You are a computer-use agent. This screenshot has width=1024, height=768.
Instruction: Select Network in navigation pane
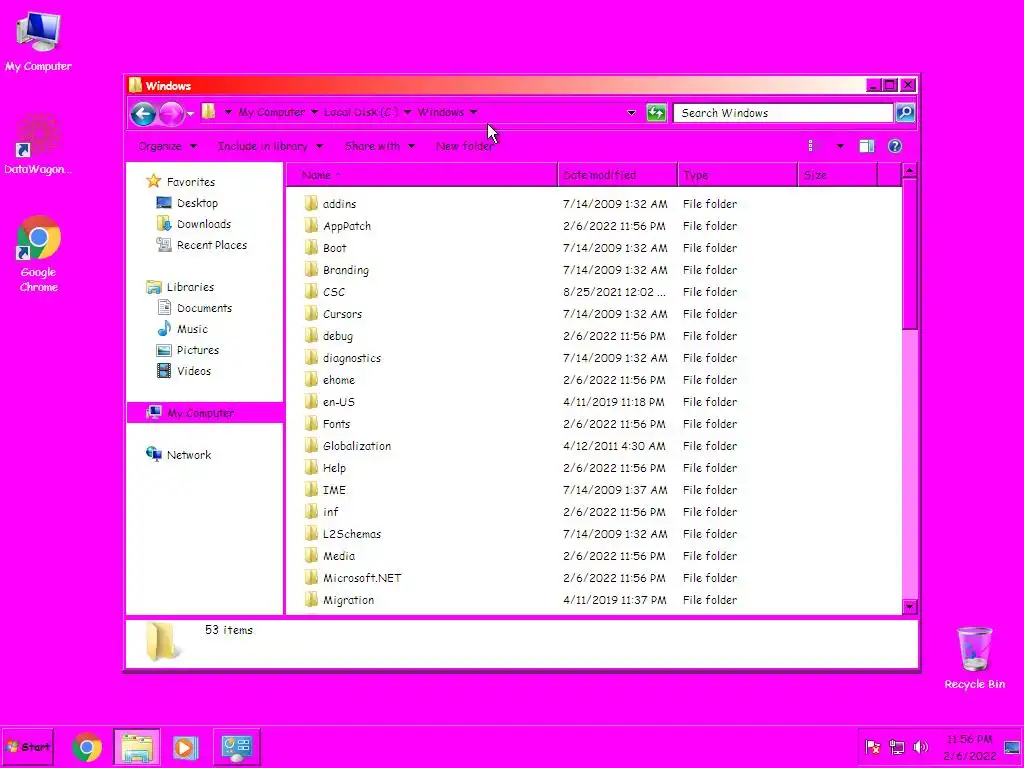point(189,455)
